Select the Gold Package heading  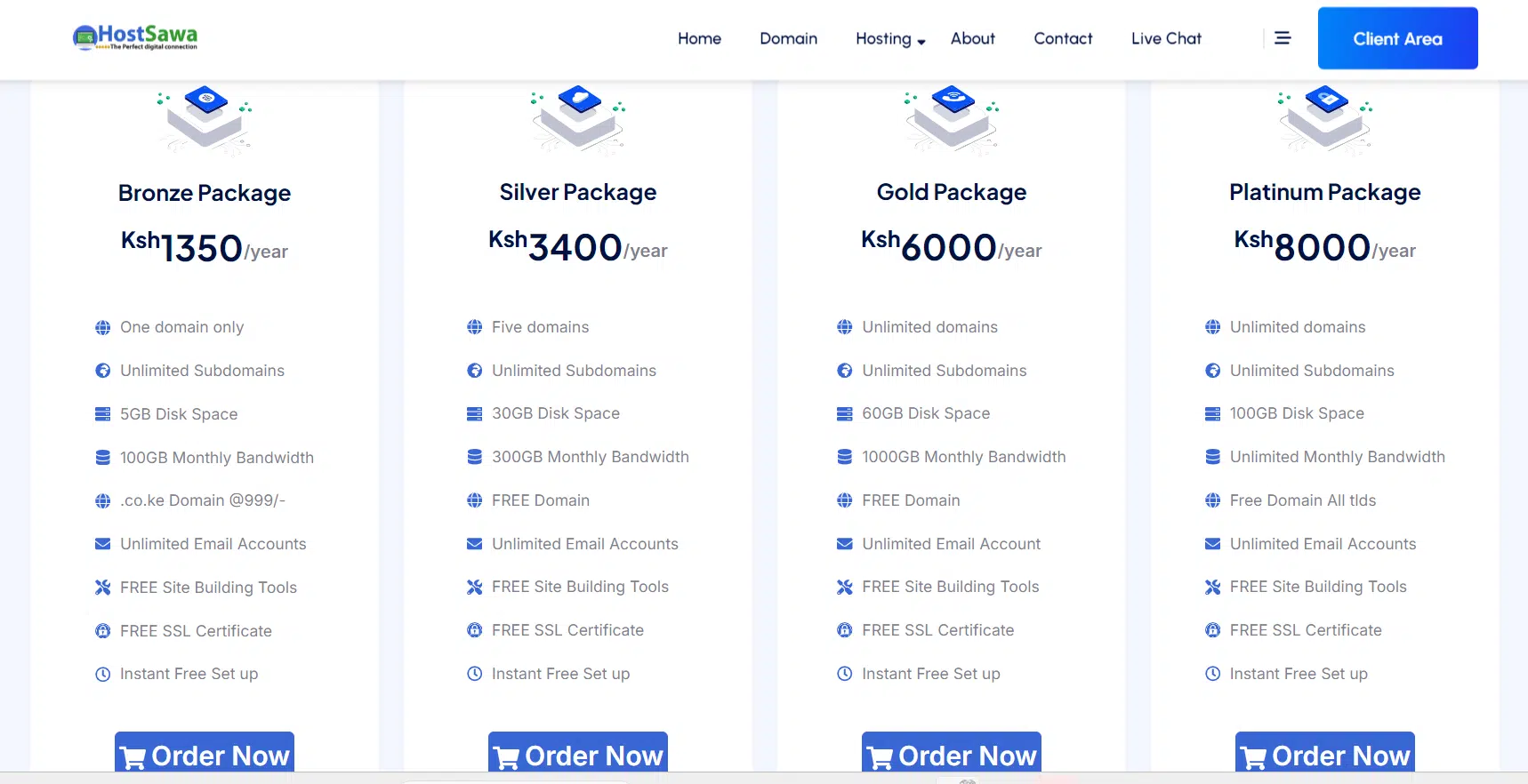(952, 193)
